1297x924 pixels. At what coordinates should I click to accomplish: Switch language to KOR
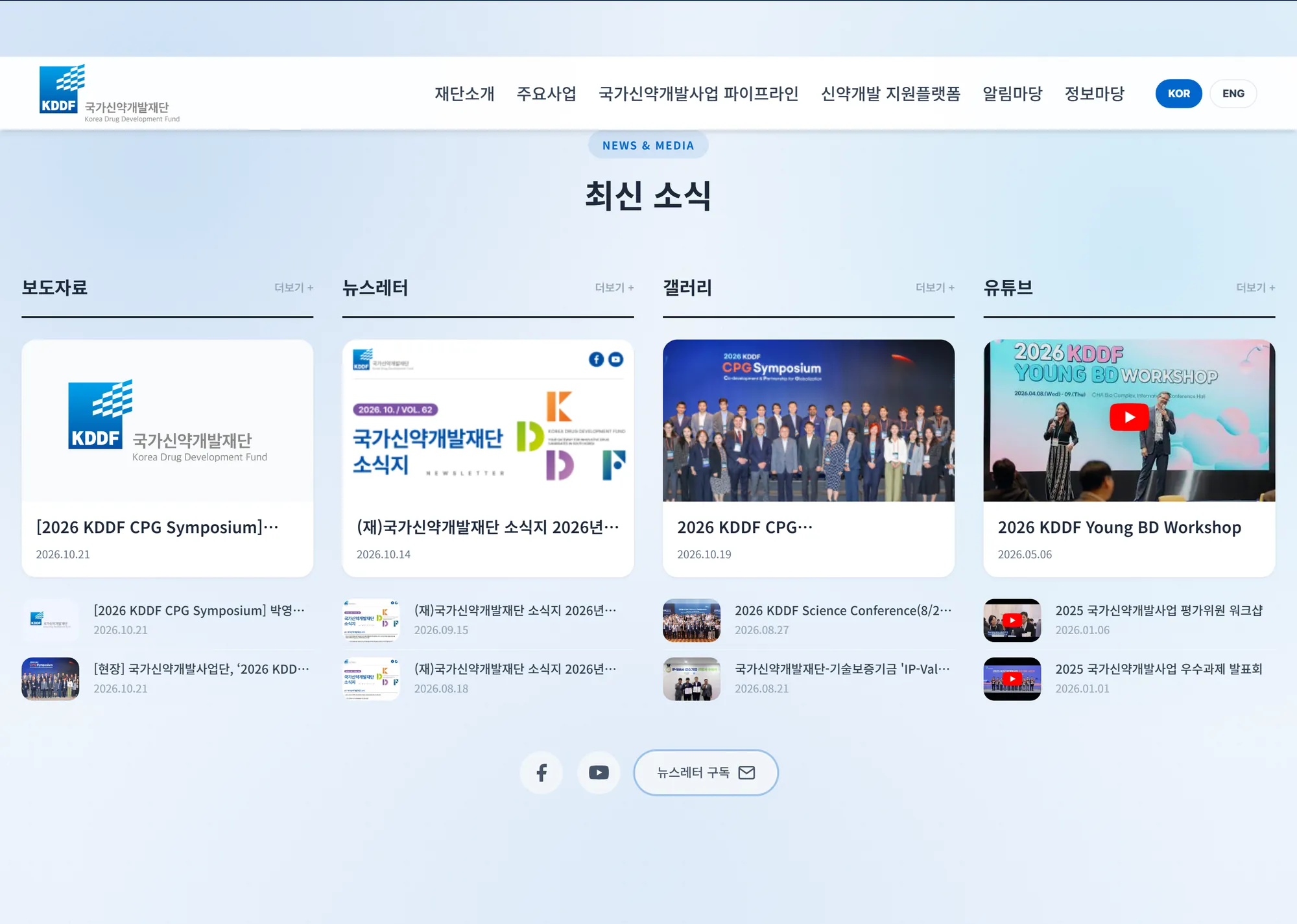(x=1178, y=93)
